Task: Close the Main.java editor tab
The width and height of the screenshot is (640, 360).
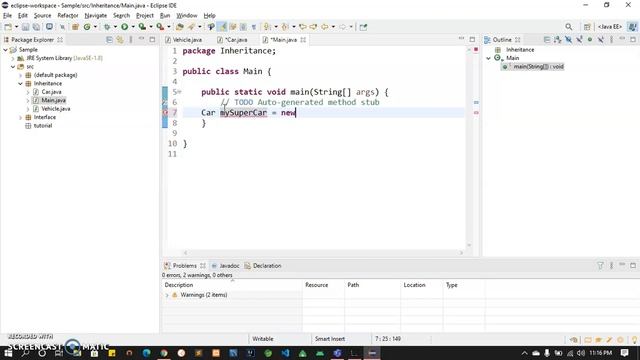Action: [303, 40]
